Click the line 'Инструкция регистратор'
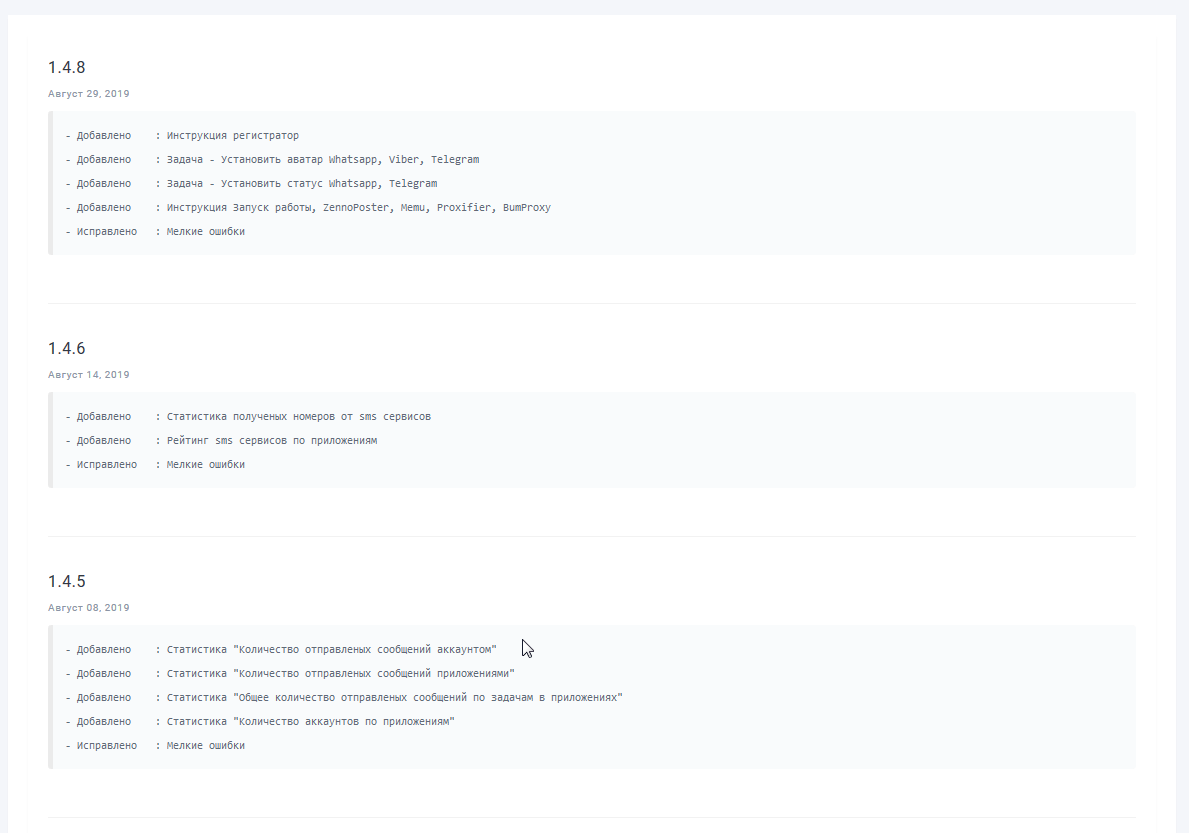The image size is (1189, 833). point(232,136)
